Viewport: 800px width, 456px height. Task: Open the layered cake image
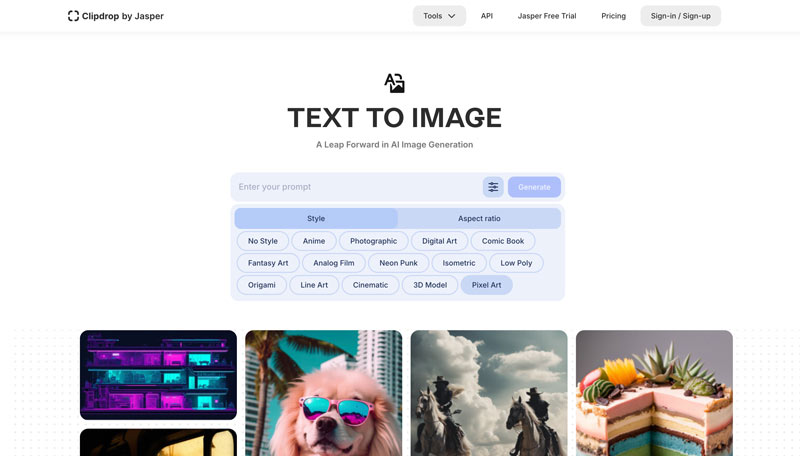coord(654,393)
